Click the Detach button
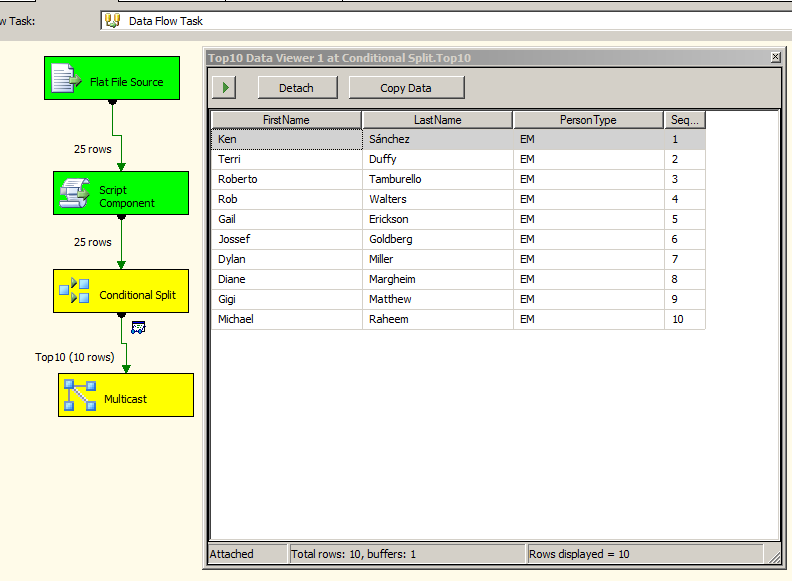The width and height of the screenshot is (792, 581). coord(298,88)
